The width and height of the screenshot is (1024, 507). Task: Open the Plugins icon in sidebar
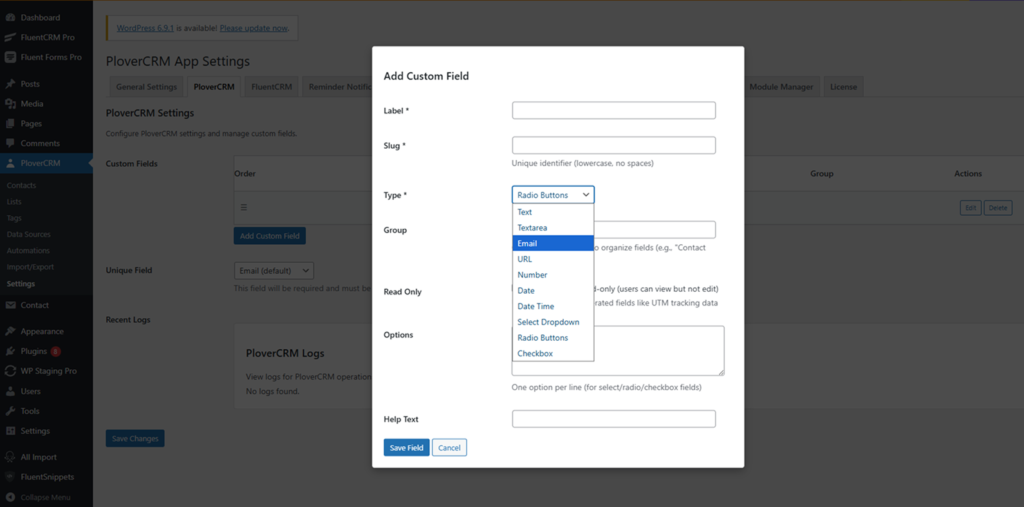click(x=10, y=351)
